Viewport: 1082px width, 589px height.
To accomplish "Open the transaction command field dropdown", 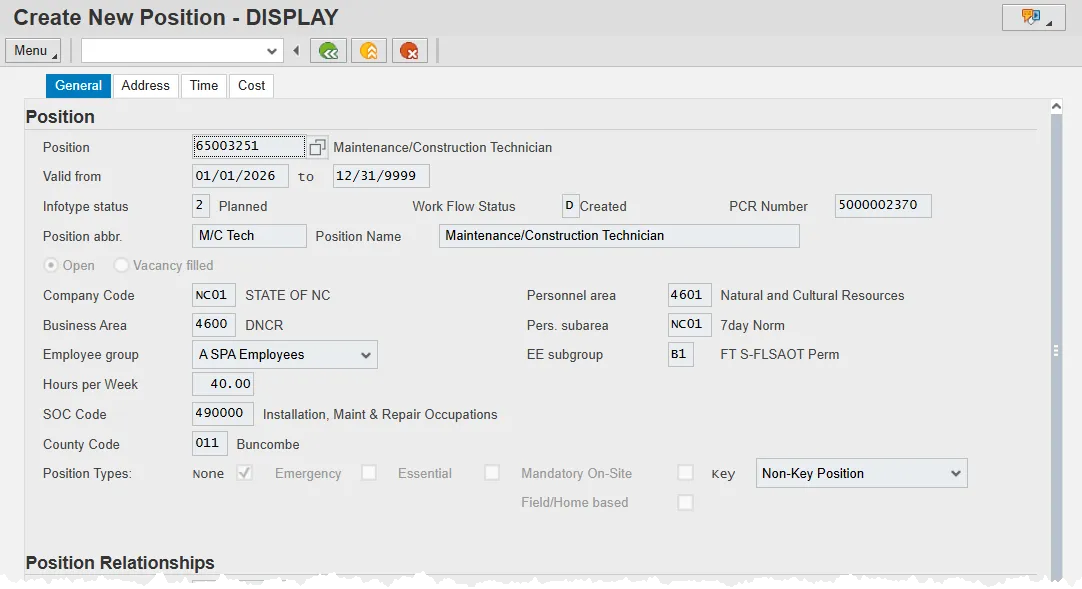I will (x=272, y=51).
